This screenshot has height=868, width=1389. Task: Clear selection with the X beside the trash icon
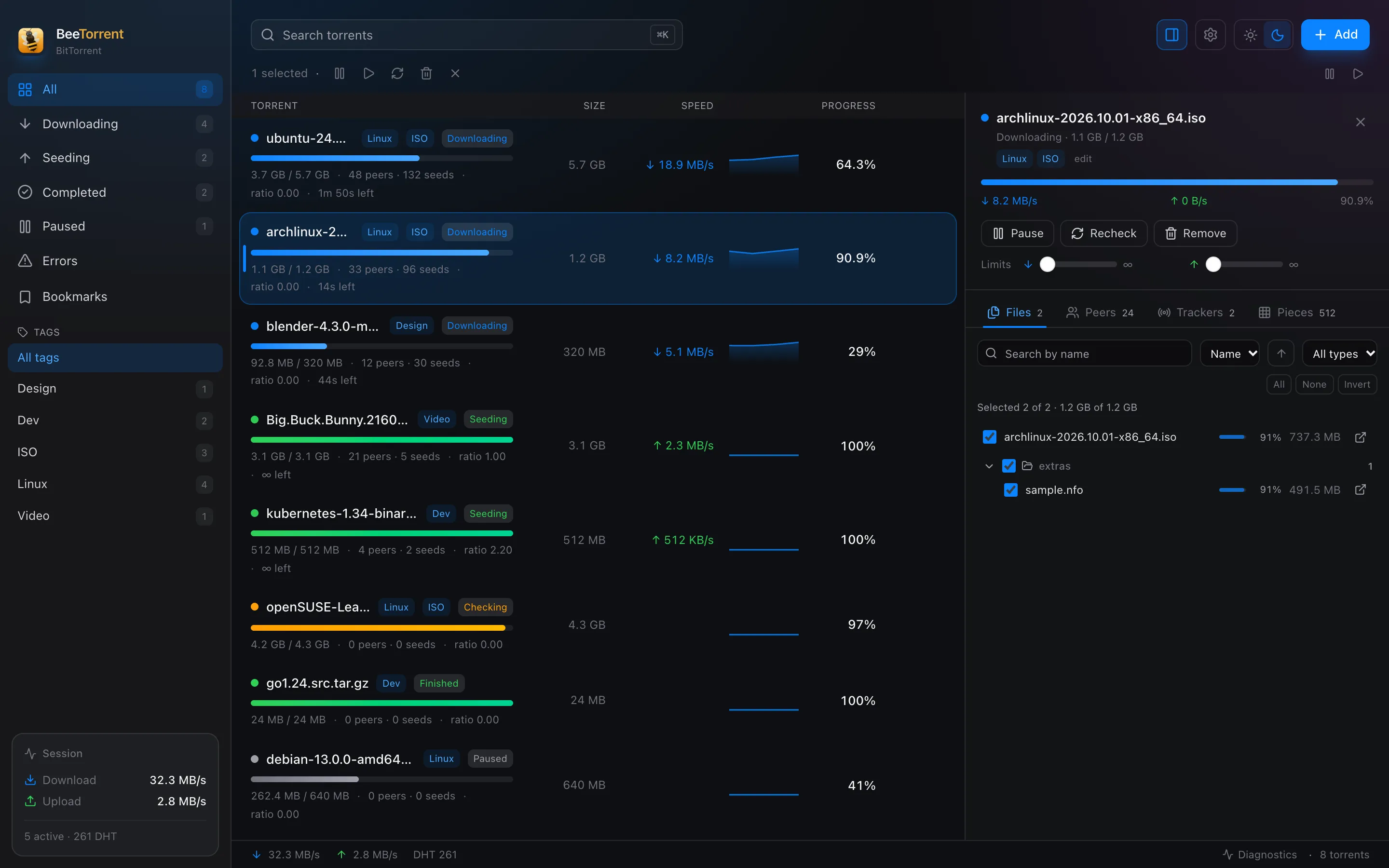point(455,73)
